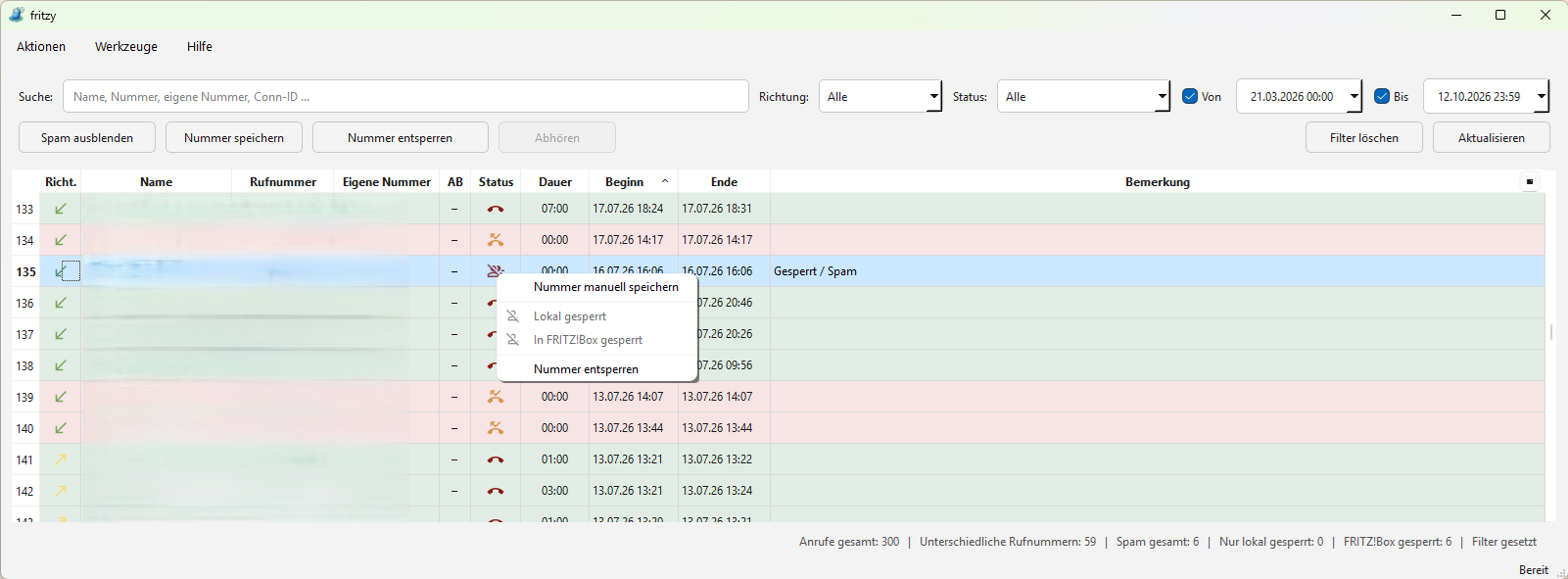Click the red phone status icon in row 133
1568x579 pixels.
[x=496, y=209]
